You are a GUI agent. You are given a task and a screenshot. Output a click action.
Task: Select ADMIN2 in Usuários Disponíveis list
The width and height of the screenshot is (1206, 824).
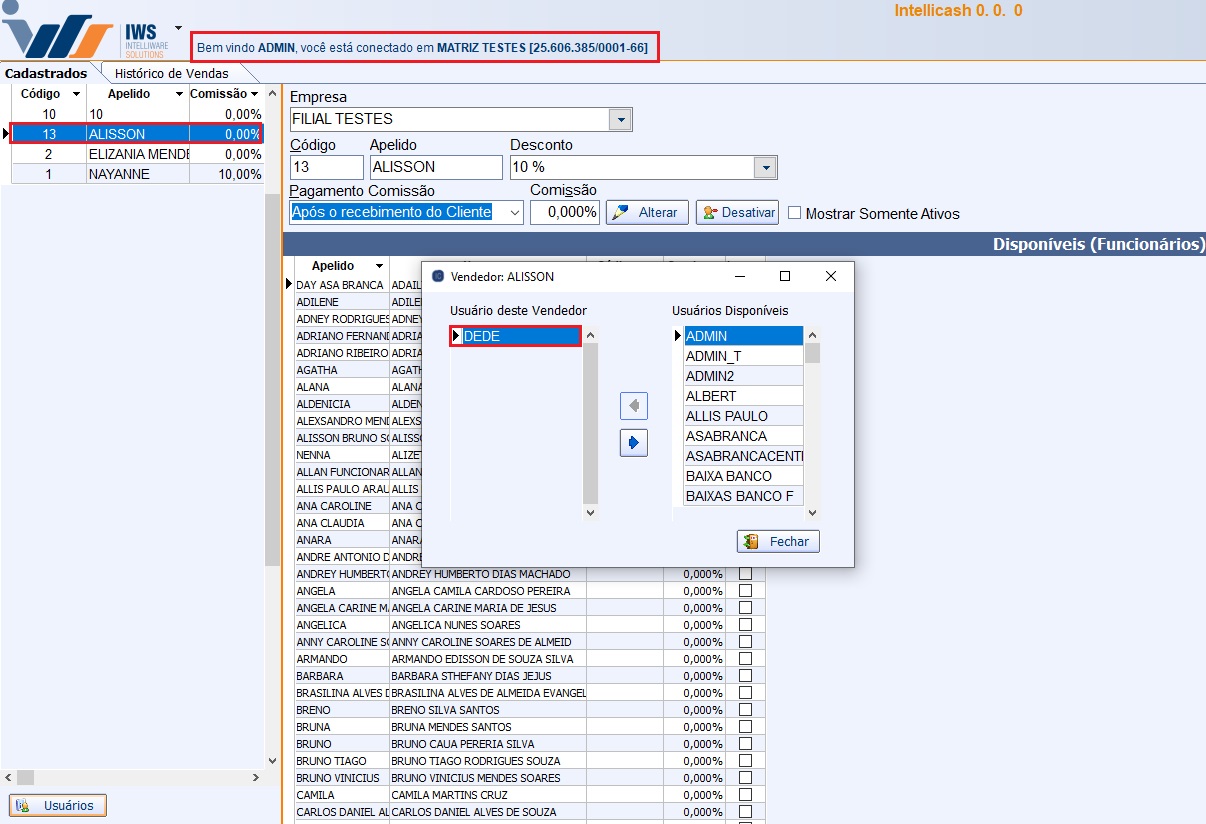click(743, 376)
